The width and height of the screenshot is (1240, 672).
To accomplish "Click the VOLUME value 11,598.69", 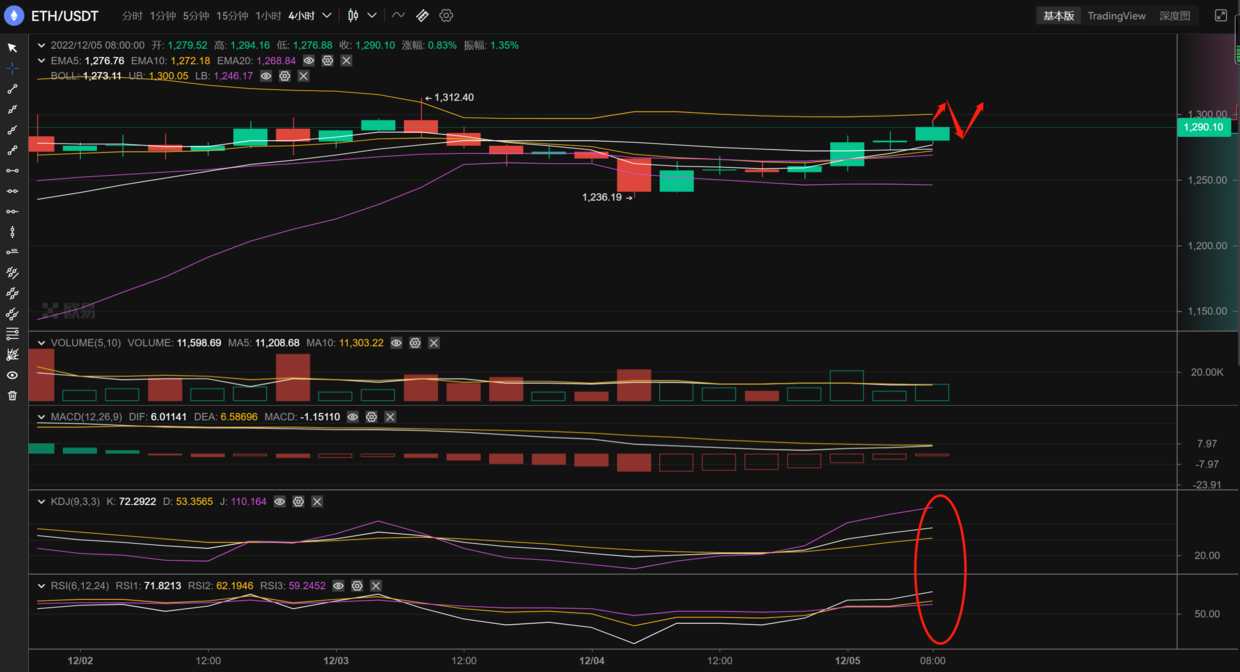I will tap(199, 343).
